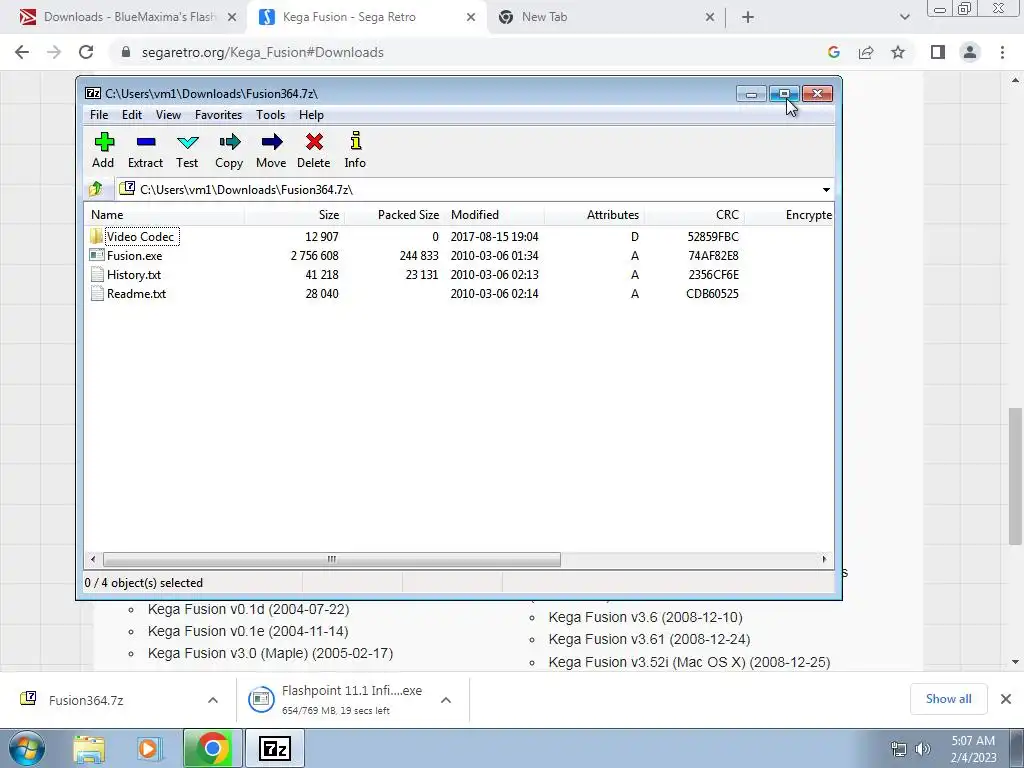Click the share page icon
1024x768 pixels.
pos(866,52)
